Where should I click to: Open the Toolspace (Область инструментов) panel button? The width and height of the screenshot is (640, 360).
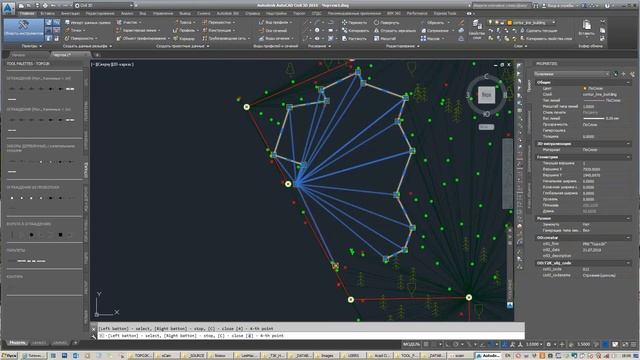pos(23,30)
